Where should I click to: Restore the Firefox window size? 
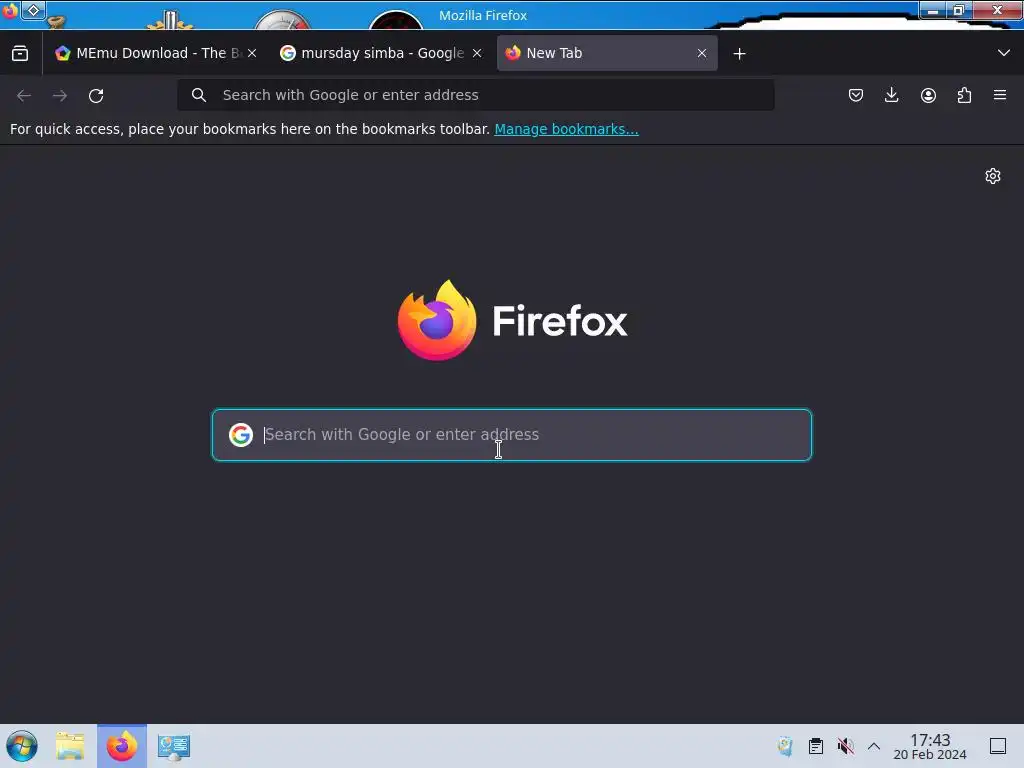tap(959, 10)
